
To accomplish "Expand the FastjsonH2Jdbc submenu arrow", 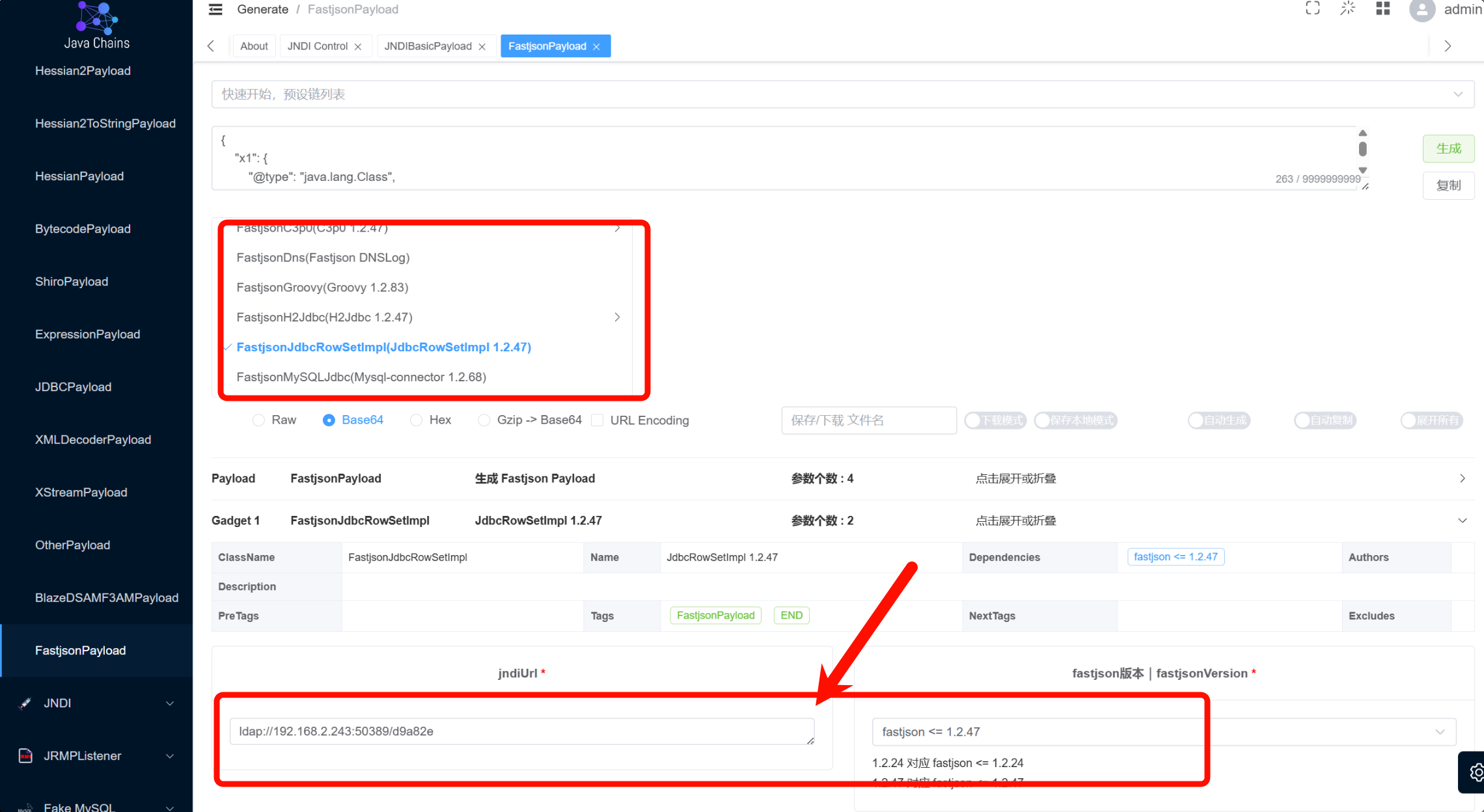I will [617, 317].
